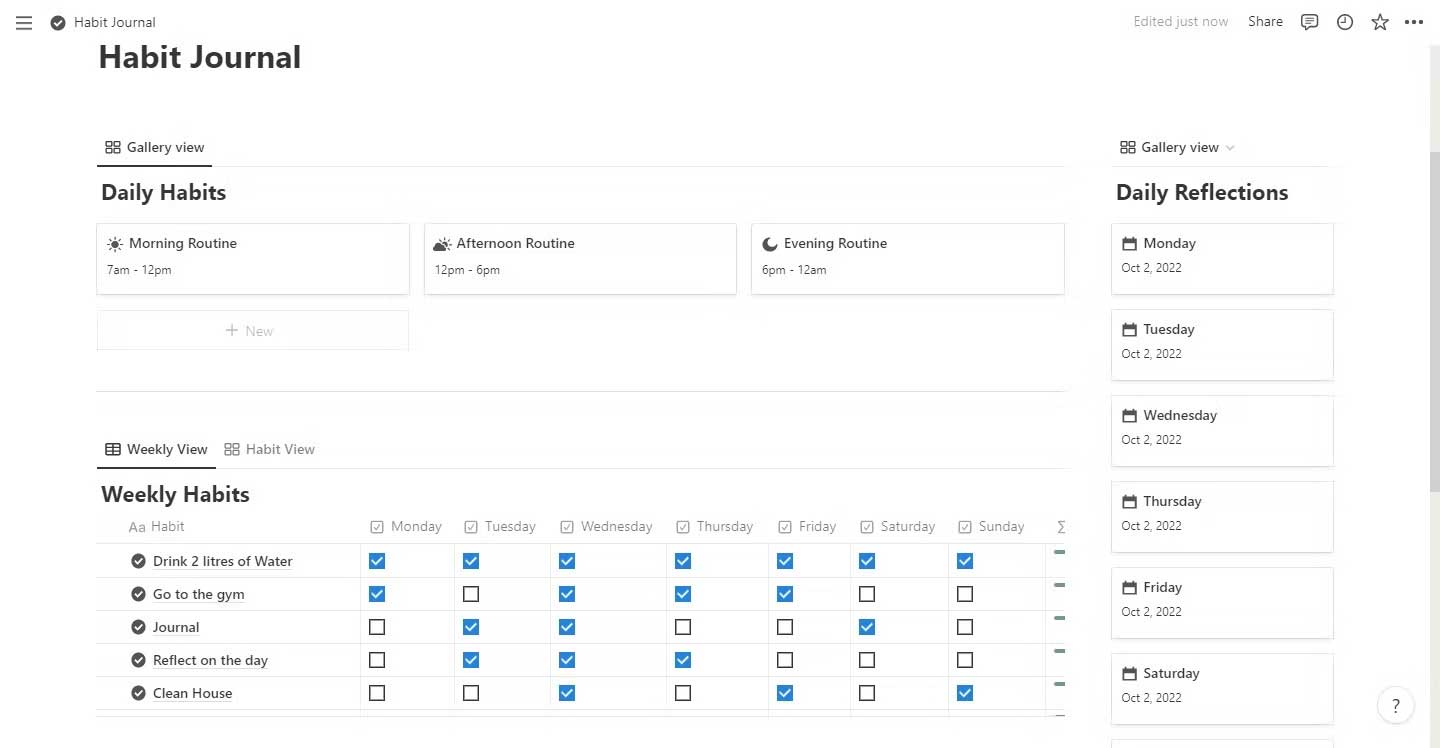Open the Thursday reflection card
Viewport: 1440px width, 748px height.
[1222, 516]
